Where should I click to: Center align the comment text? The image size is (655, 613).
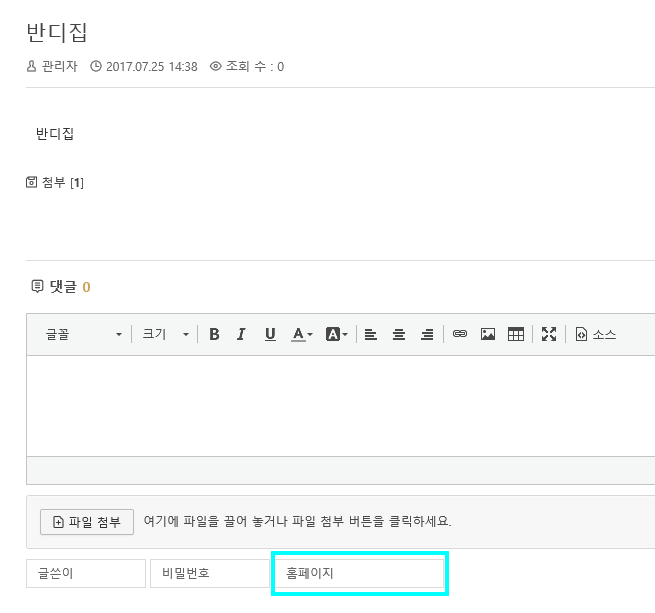click(x=399, y=335)
